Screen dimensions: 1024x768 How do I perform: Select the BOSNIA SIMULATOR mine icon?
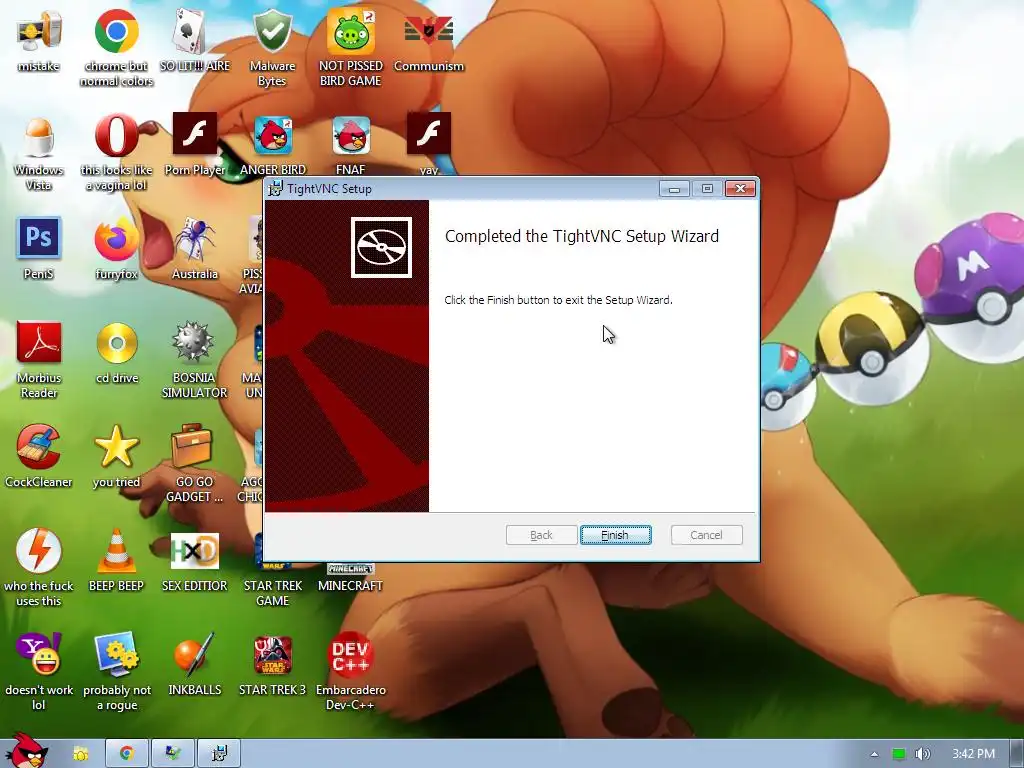(x=195, y=359)
